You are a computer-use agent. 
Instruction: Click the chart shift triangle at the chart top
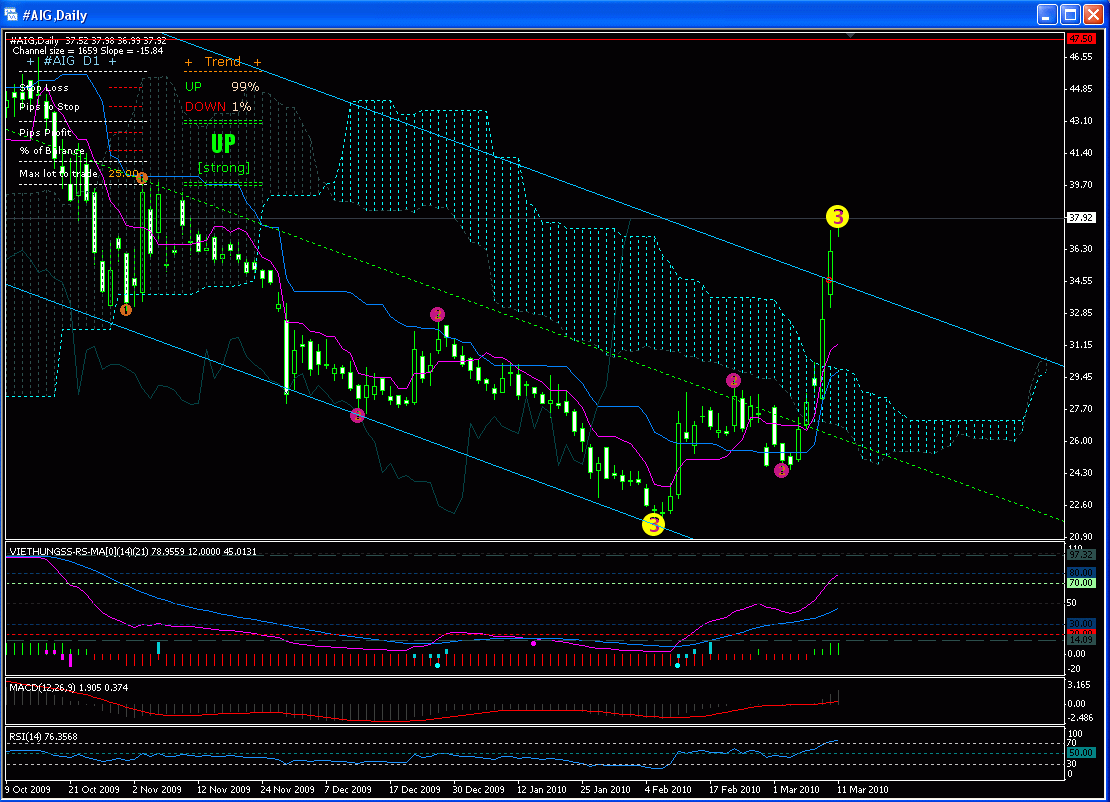(x=850, y=36)
